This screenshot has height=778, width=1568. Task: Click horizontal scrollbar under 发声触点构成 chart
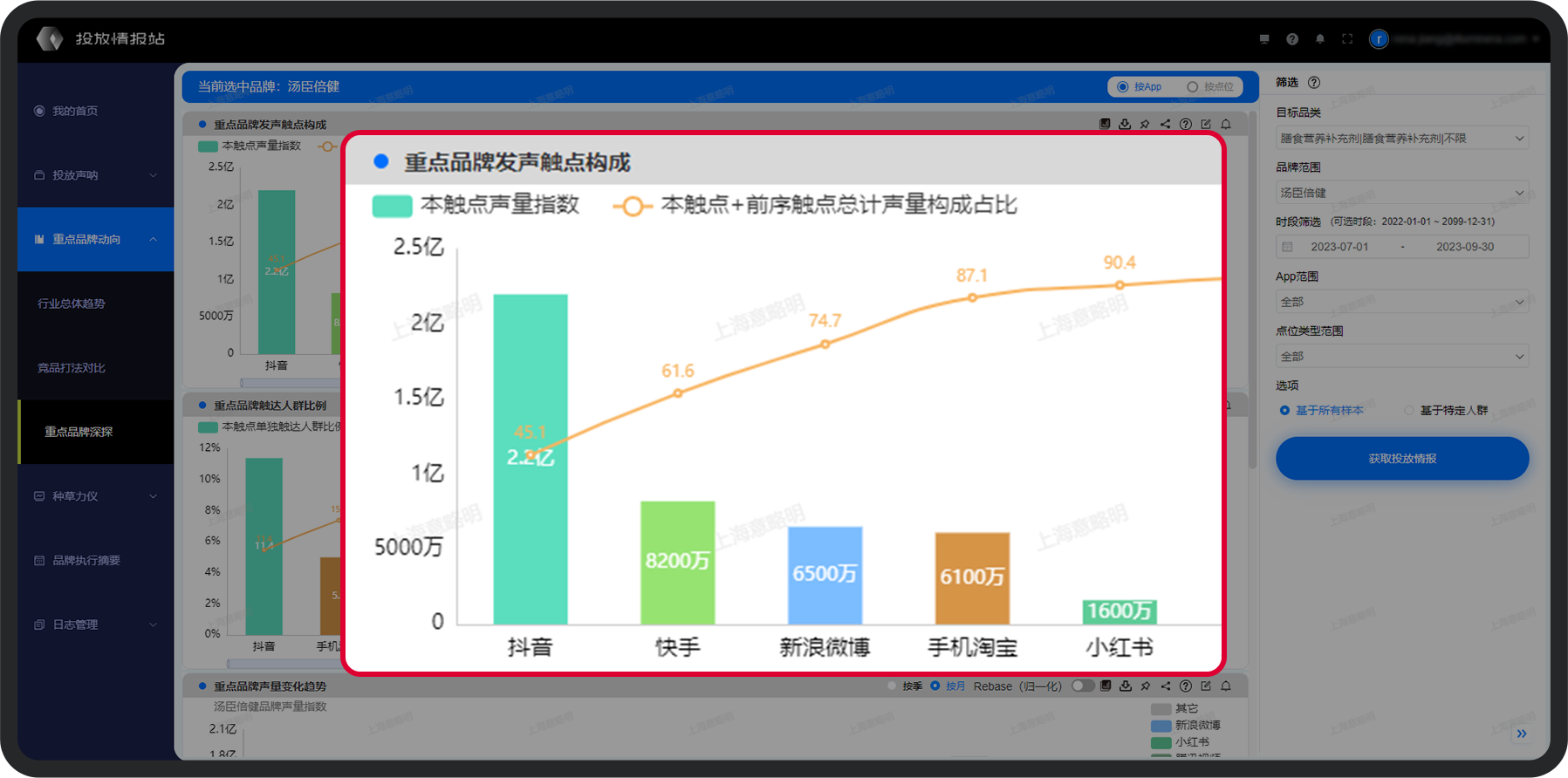coord(290,383)
